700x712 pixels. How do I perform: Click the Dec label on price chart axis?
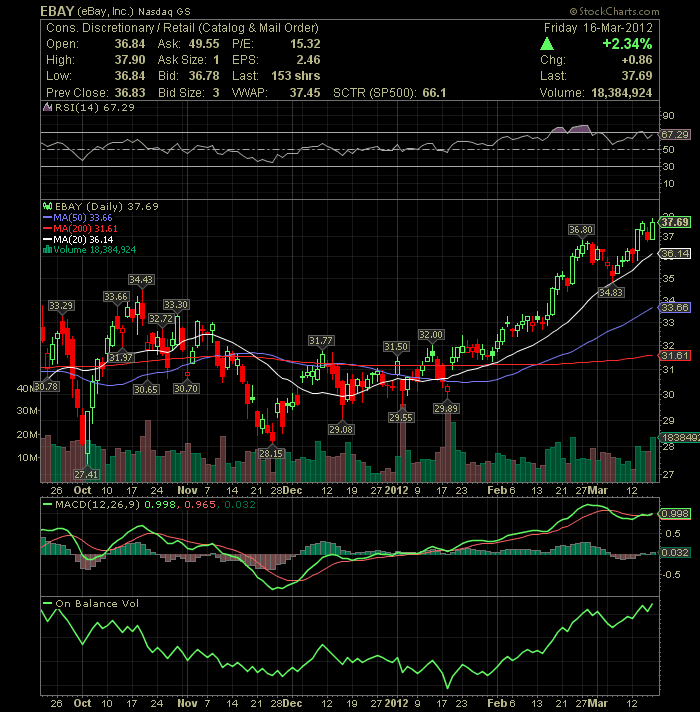(x=292, y=490)
